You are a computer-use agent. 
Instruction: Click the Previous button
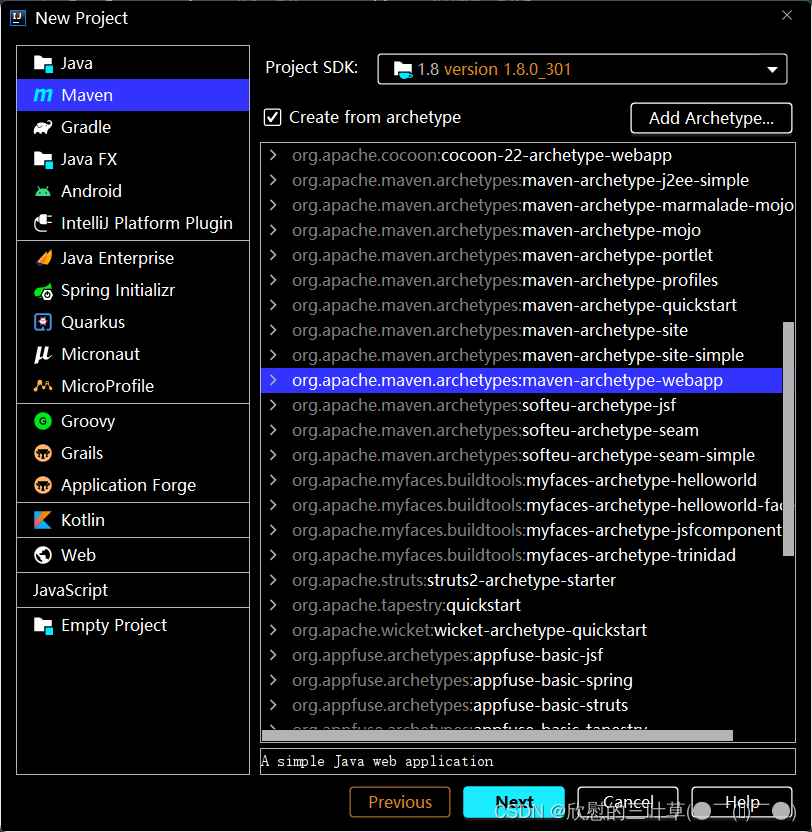click(400, 802)
